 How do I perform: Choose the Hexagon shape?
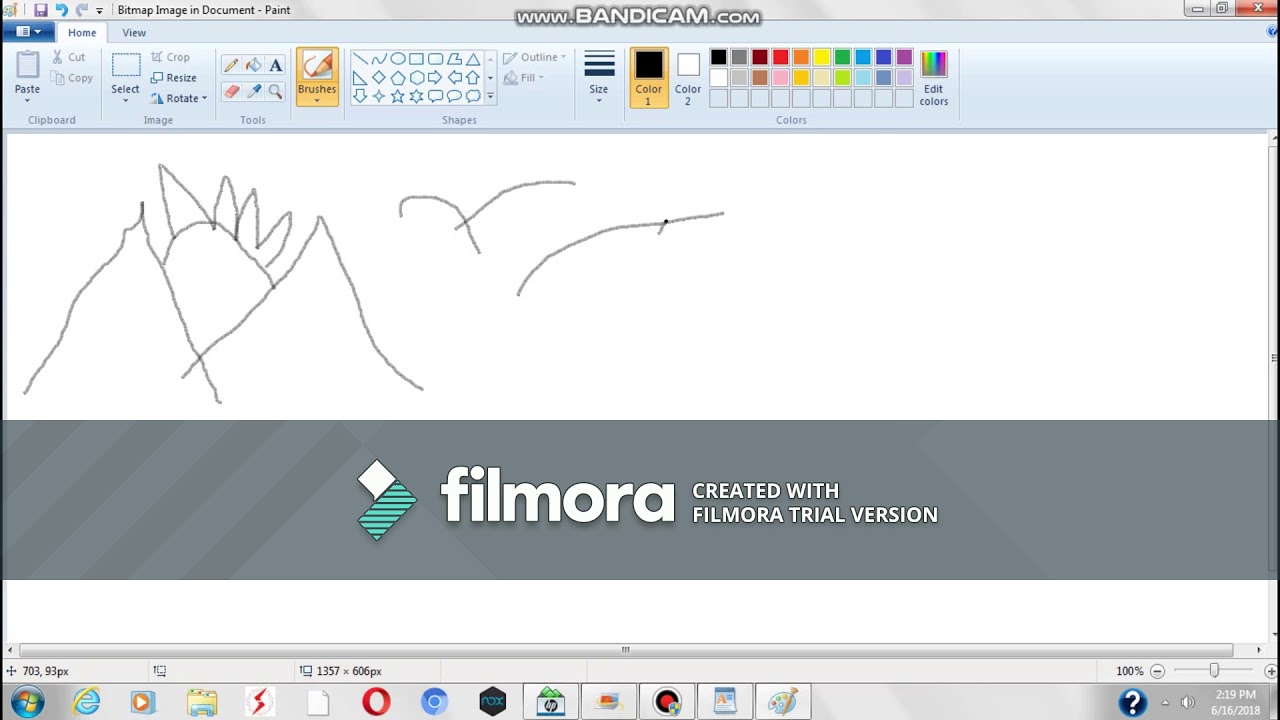(417, 77)
